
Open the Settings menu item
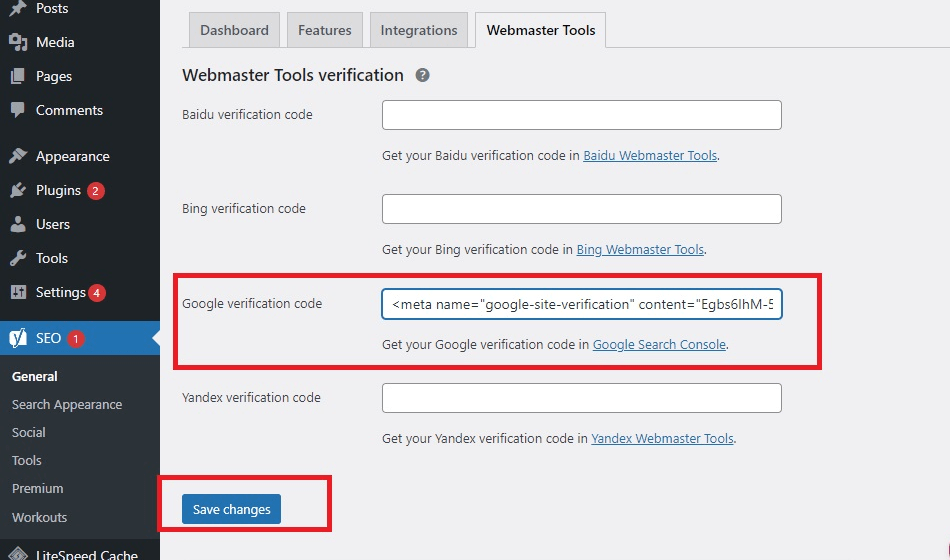pyautogui.click(x=60, y=293)
